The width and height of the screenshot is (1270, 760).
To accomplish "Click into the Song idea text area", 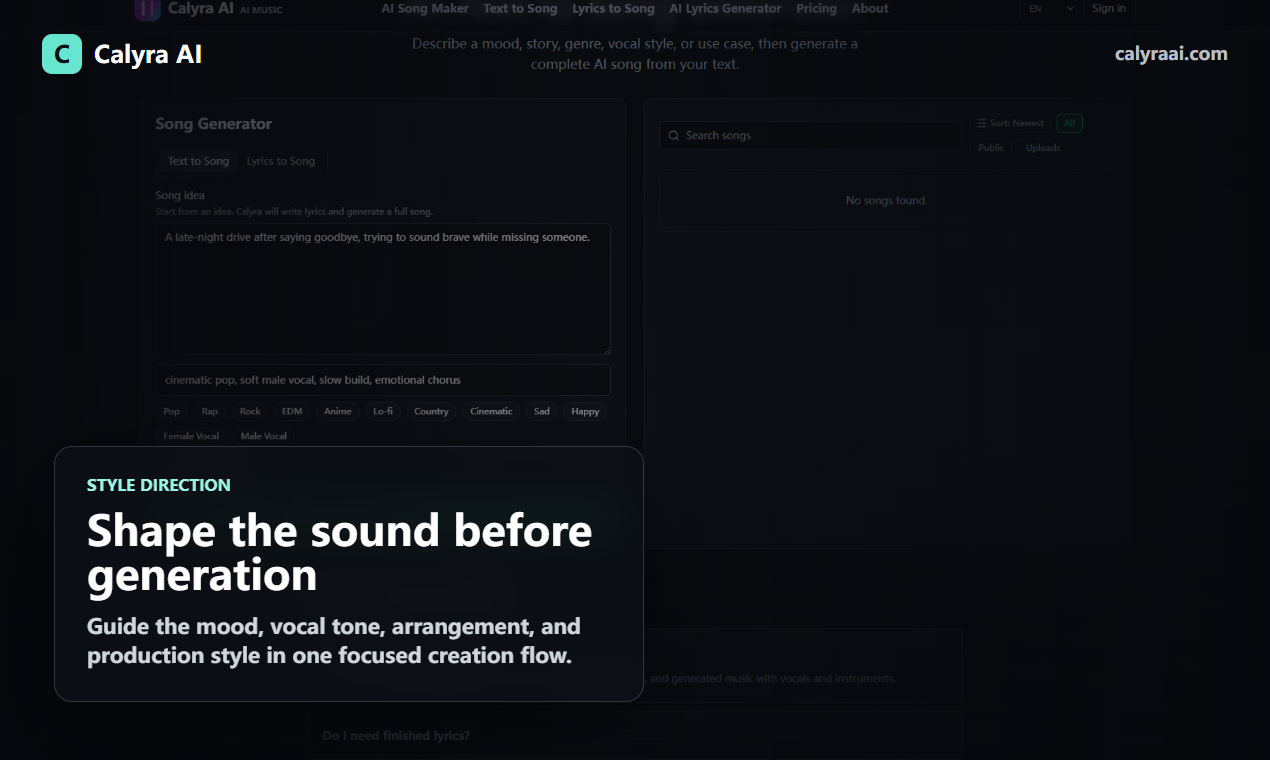I will pos(383,289).
